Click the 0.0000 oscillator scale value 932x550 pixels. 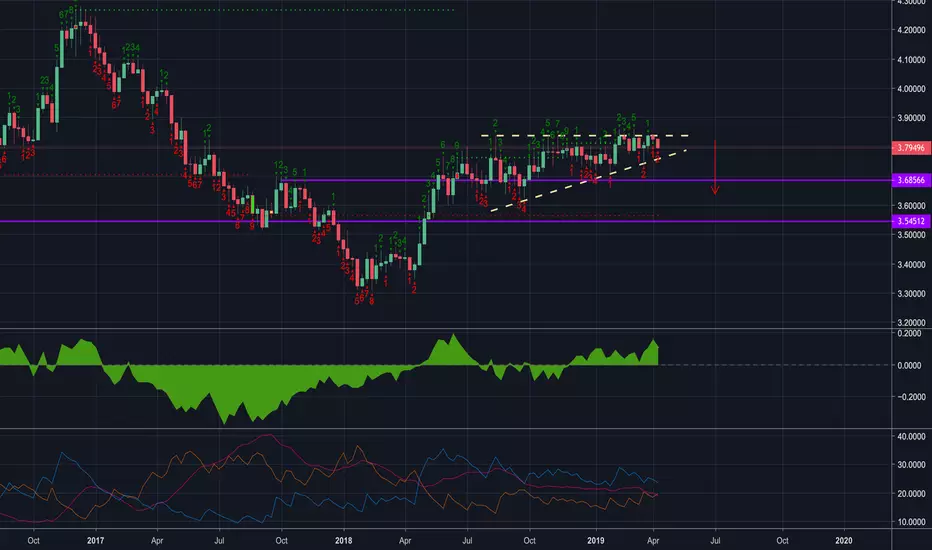coord(909,365)
